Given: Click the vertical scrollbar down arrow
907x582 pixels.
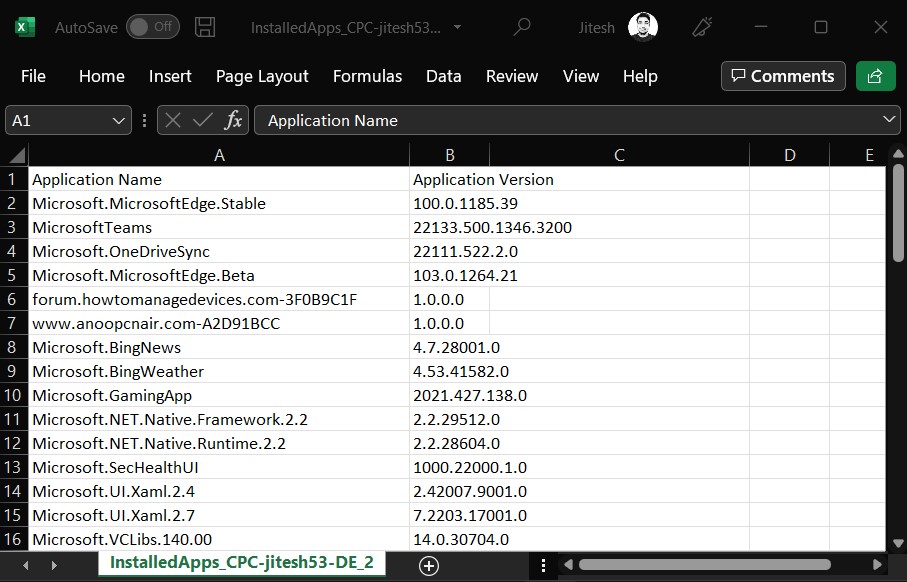Looking at the screenshot, I should coord(898,543).
